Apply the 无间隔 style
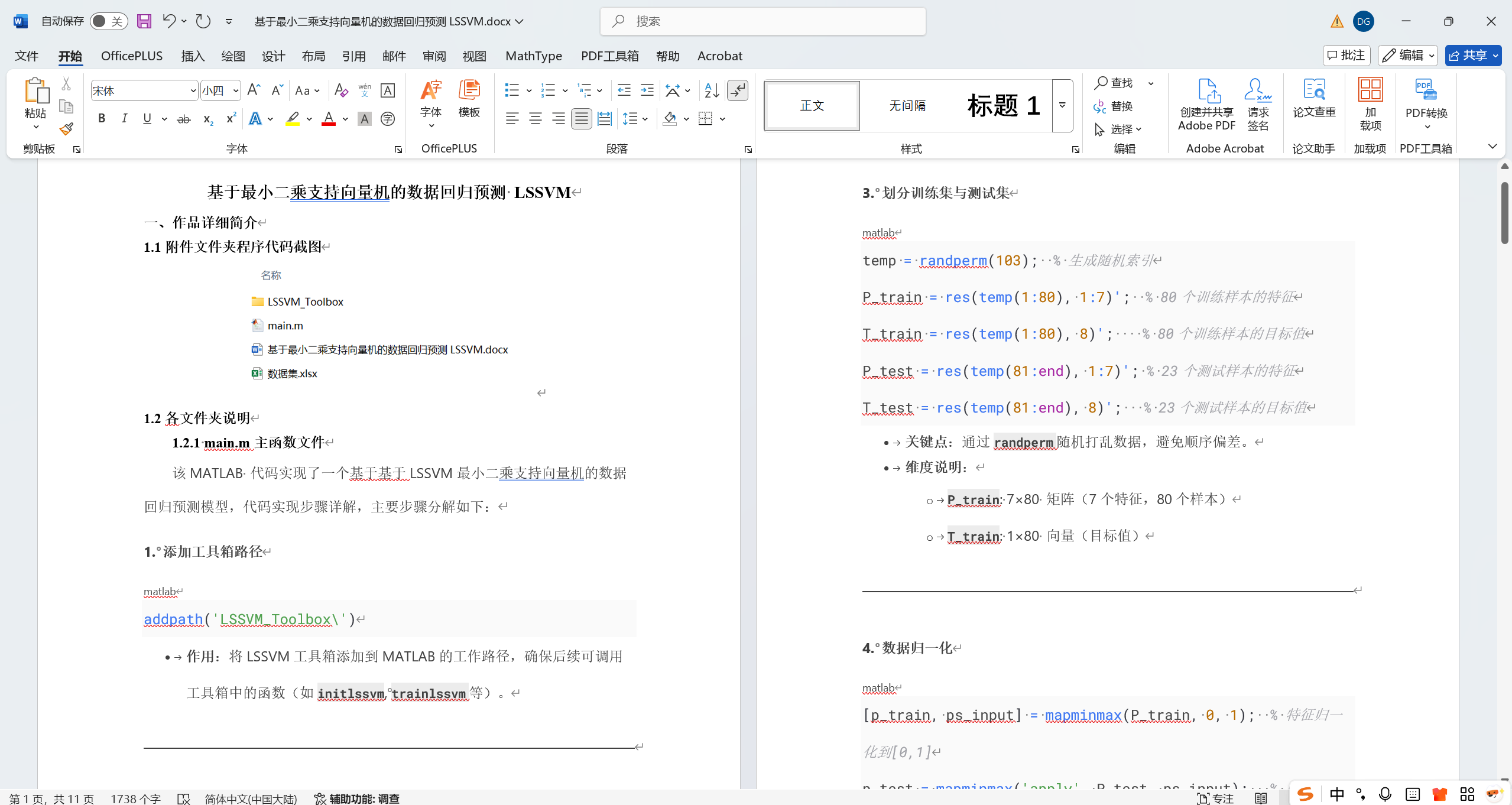Screen dimensions: 1512x805 [907, 105]
